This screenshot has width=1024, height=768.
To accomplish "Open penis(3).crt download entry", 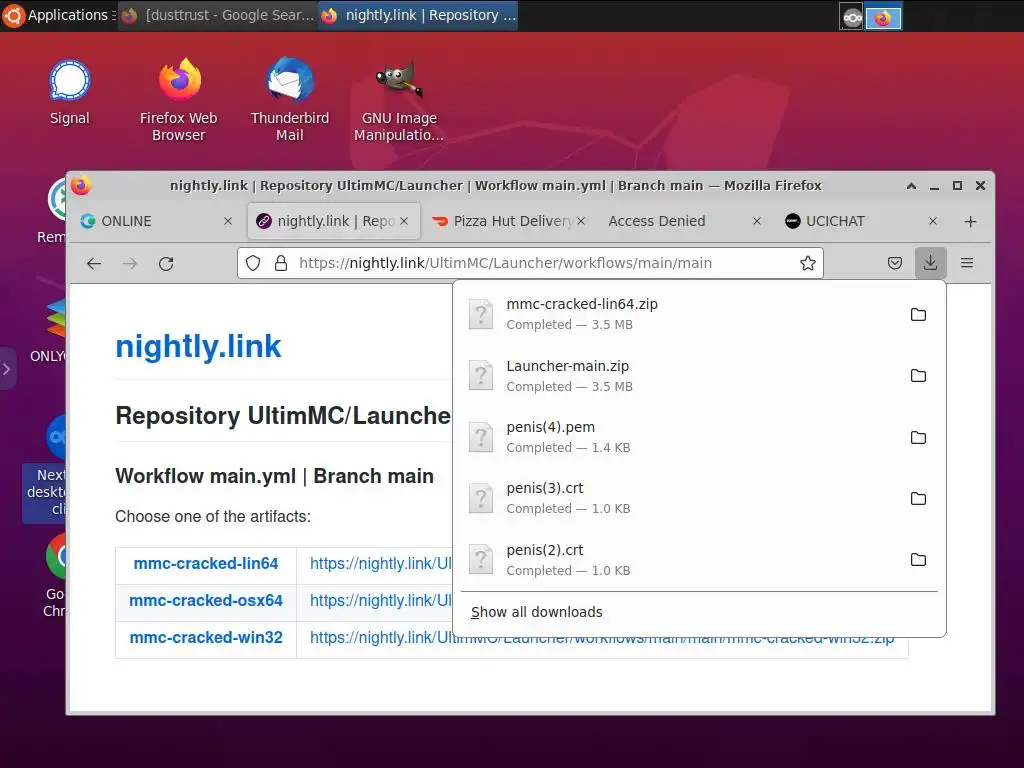I will pos(679,498).
